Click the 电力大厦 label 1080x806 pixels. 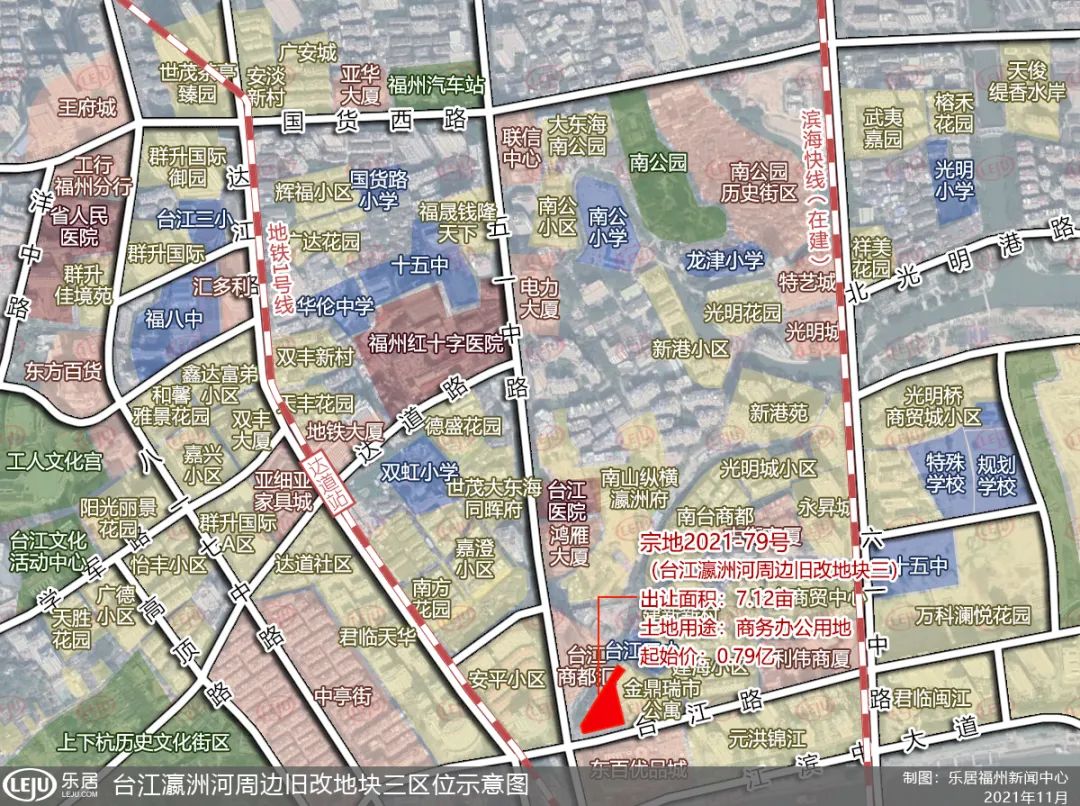coord(539,298)
